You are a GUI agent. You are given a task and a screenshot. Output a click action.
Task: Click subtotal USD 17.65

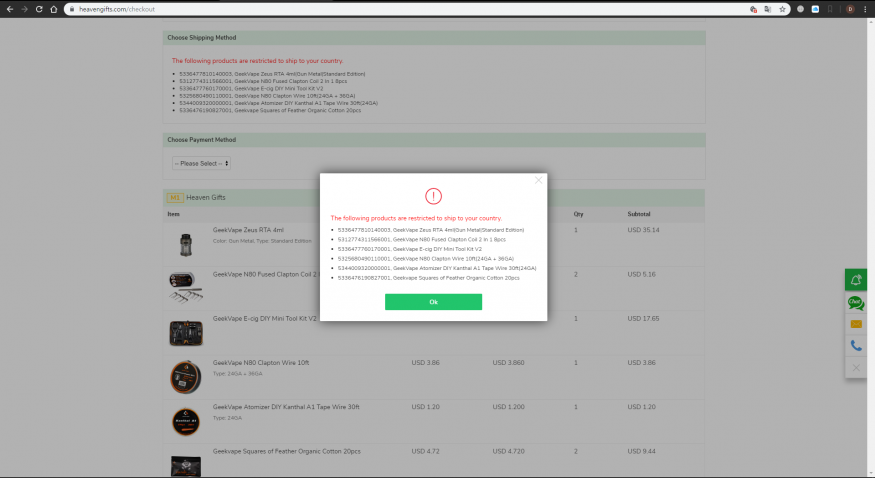[x=643, y=318]
